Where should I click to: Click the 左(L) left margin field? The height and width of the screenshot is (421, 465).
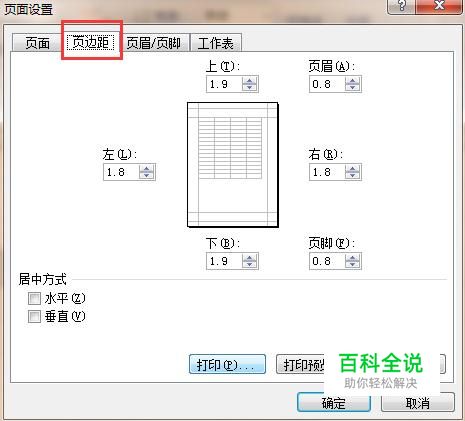121,172
